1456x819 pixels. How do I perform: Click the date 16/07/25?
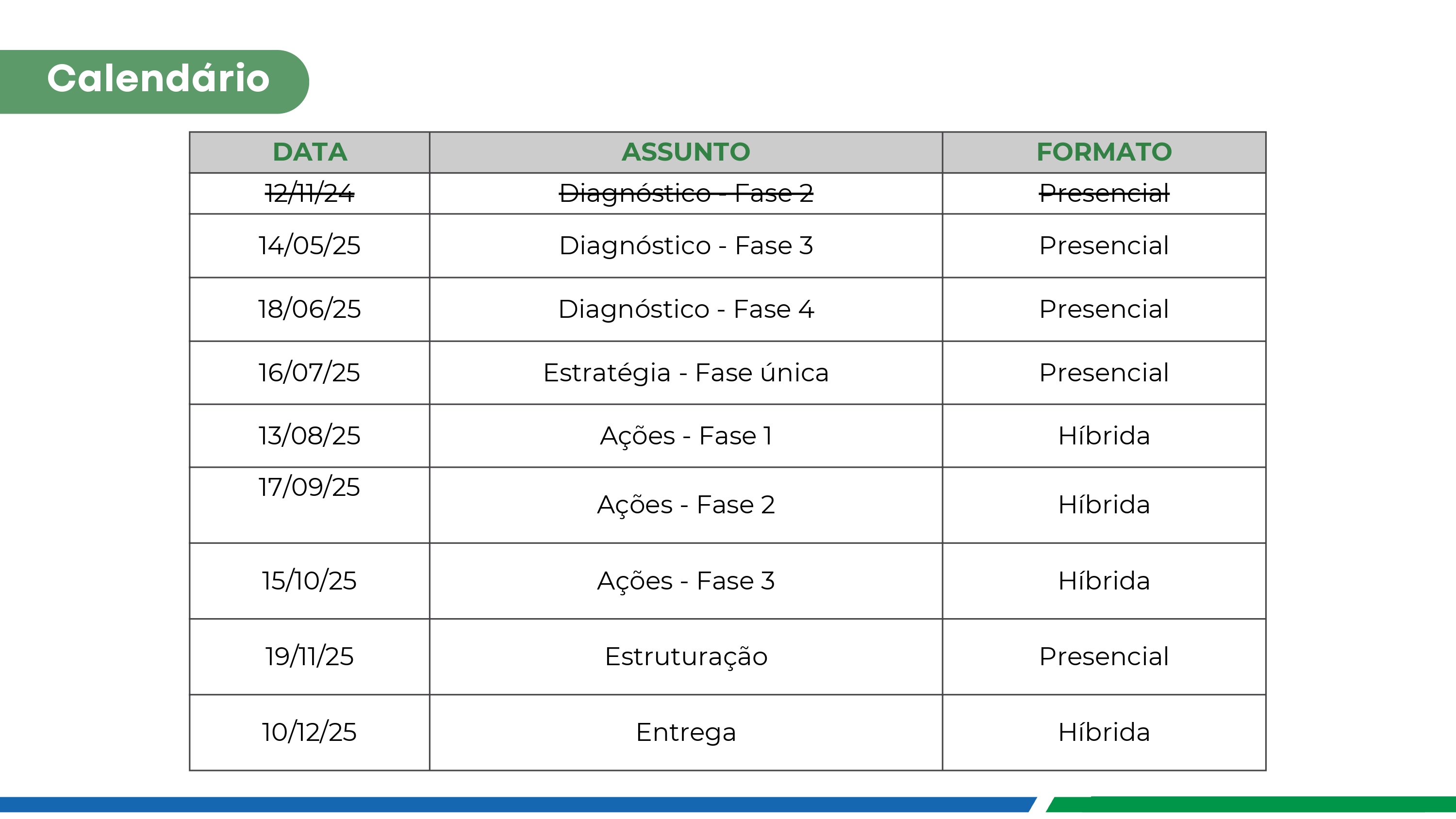[310, 373]
